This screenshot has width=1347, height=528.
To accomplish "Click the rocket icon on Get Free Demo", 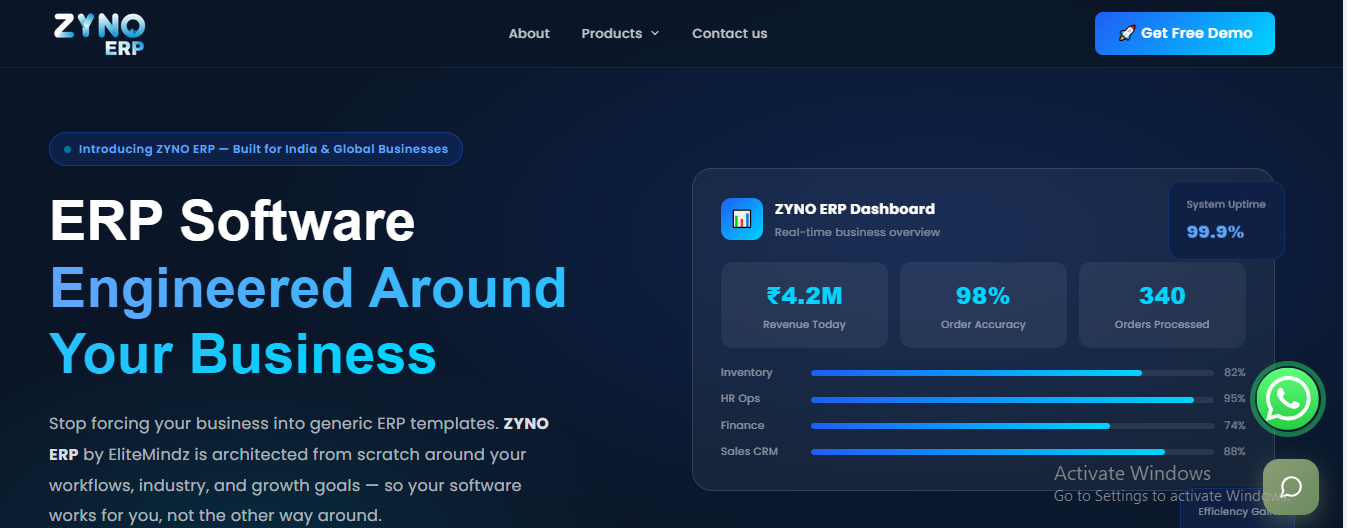I will click(1126, 33).
